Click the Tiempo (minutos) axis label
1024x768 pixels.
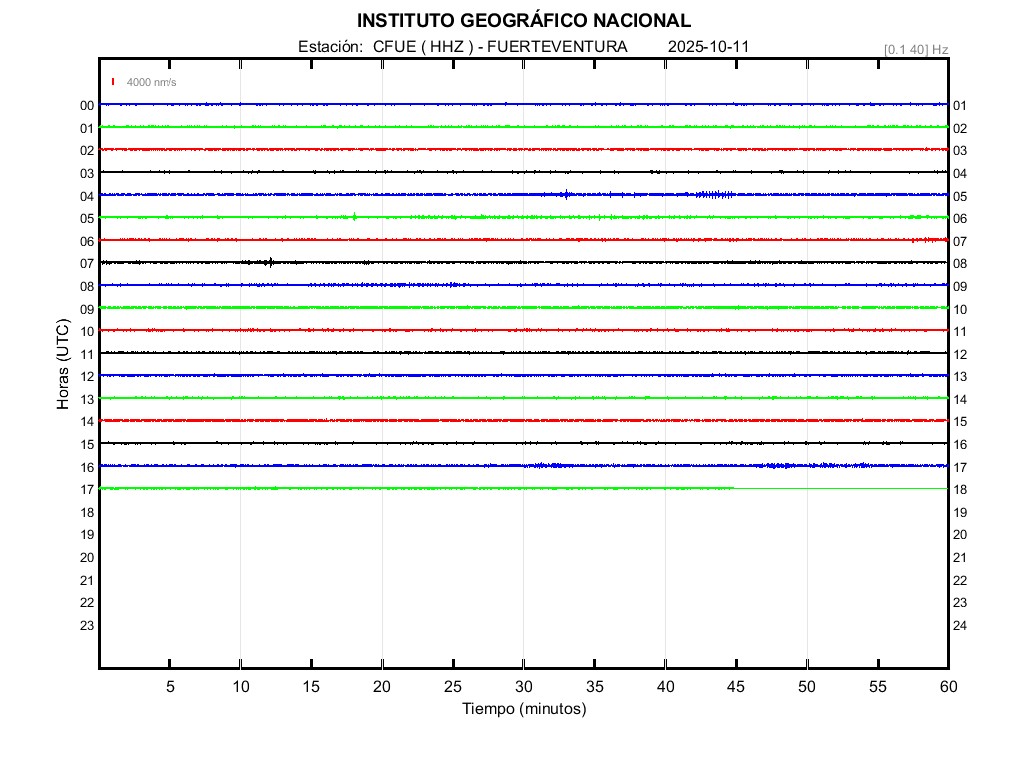pos(524,709)
